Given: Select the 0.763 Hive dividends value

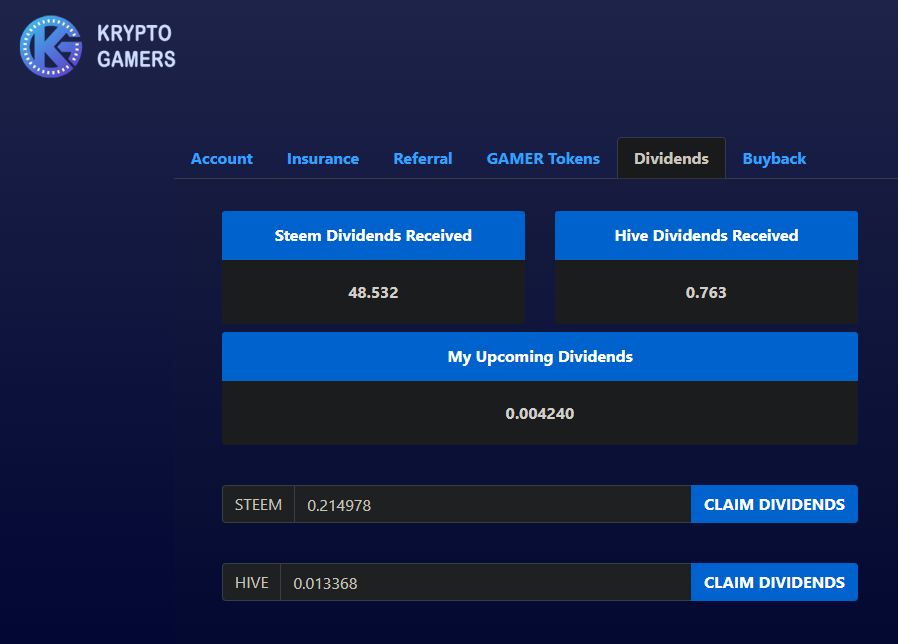Looking at the screenshot, I should (706, 293).
